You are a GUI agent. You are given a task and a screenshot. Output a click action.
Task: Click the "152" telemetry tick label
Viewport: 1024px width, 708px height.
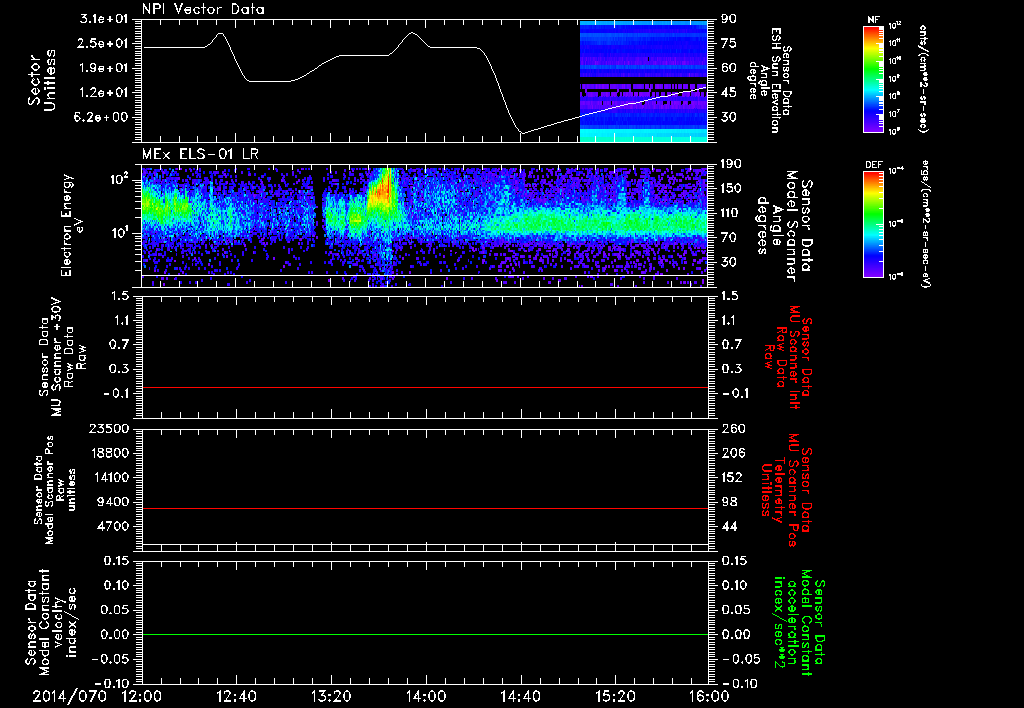733,477
